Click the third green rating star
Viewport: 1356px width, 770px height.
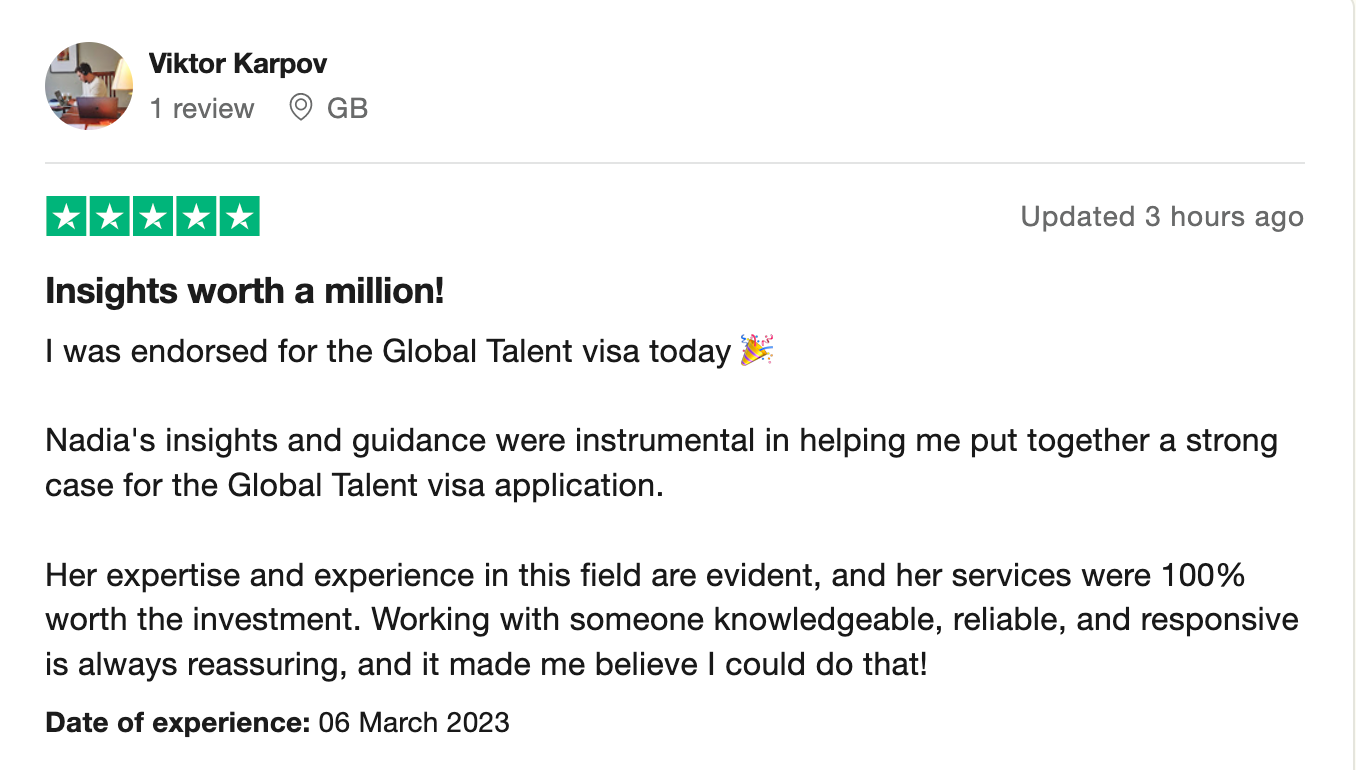(153, 216)
